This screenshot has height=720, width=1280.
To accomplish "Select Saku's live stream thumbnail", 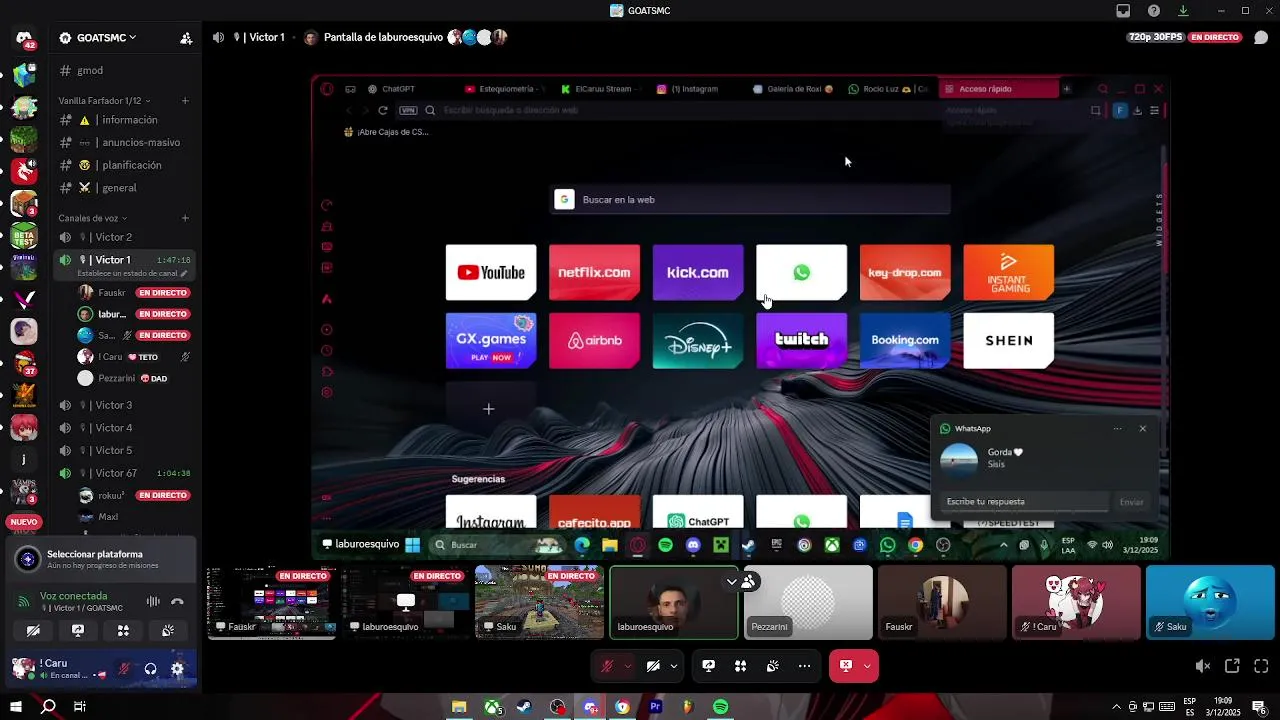I will click(539, 602).
